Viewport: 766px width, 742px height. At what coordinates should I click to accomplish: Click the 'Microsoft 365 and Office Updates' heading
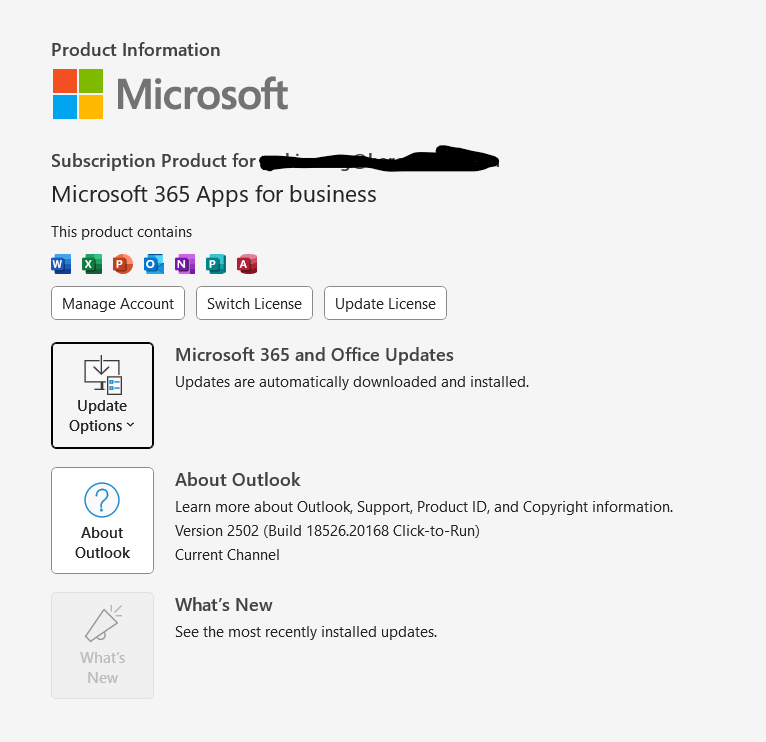pos(314,355)
